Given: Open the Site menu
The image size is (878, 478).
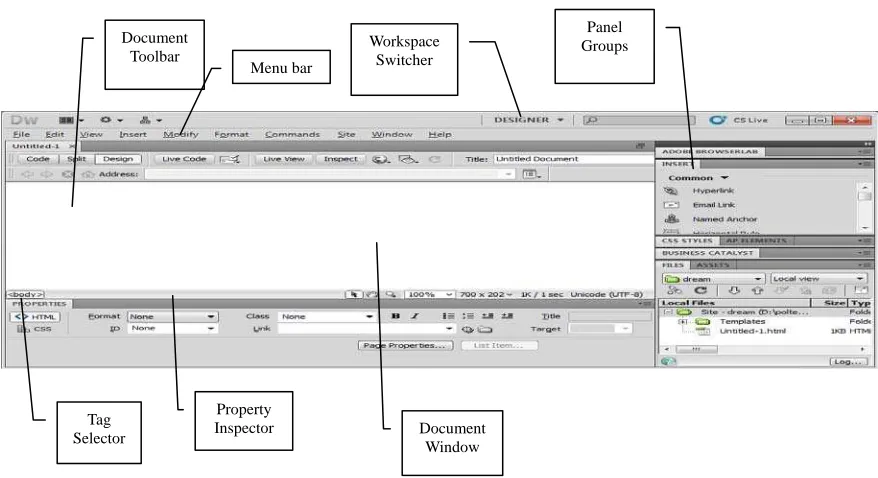Looking at the screenshot, I should (346, 134).
